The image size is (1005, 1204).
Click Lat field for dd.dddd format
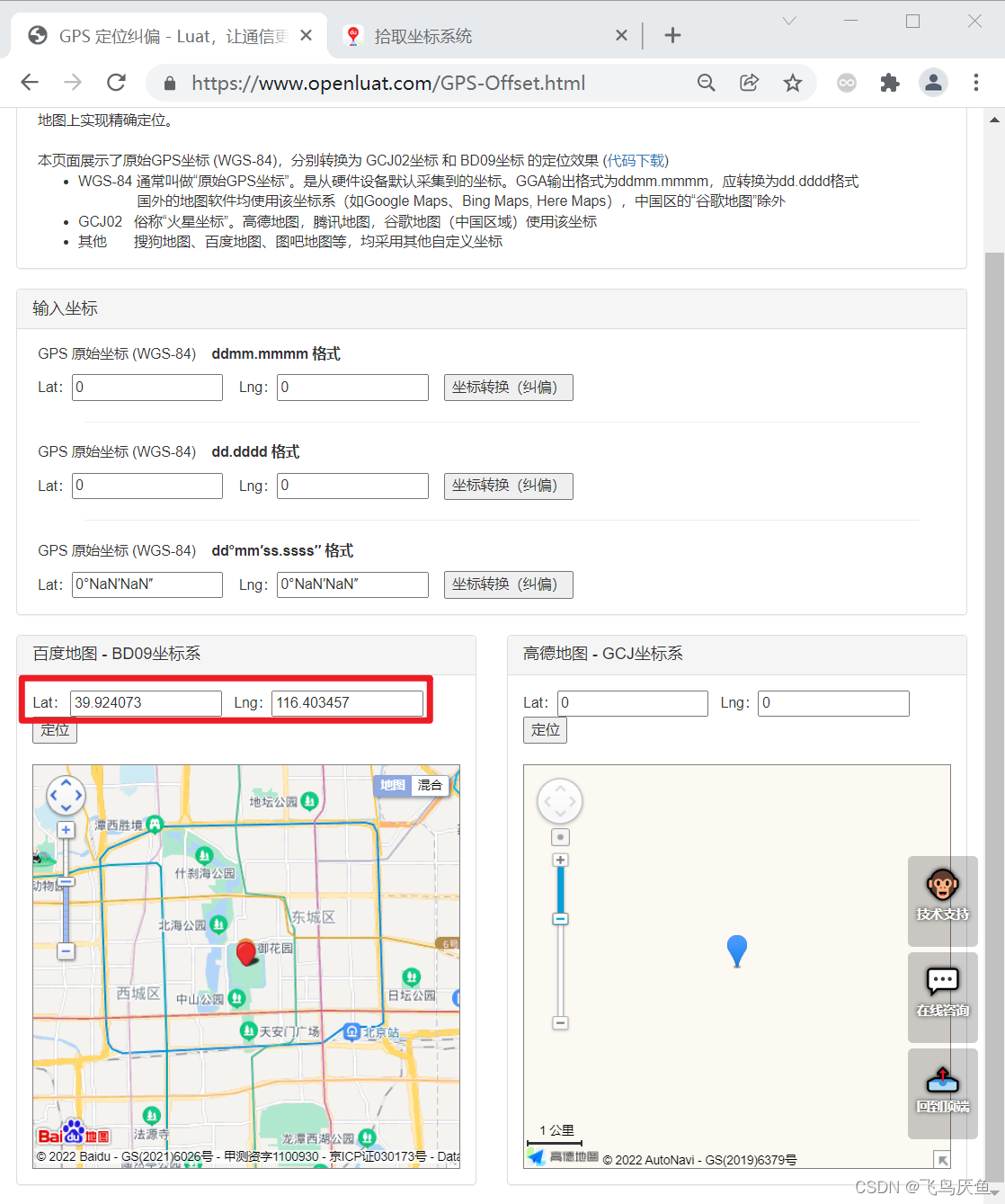point(147,486)
